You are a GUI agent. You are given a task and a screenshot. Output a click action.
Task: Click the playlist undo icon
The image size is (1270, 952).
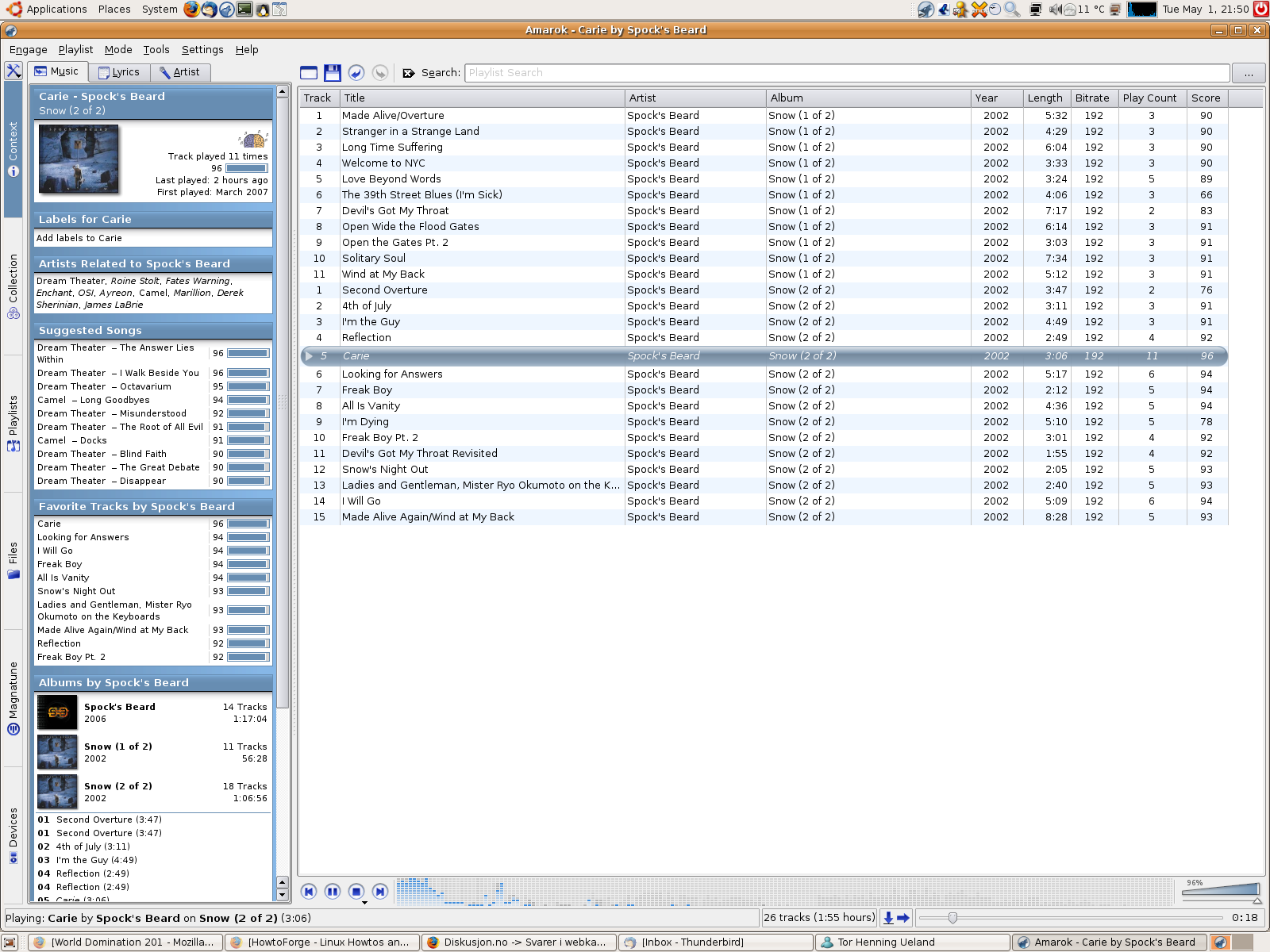(356, 73)
